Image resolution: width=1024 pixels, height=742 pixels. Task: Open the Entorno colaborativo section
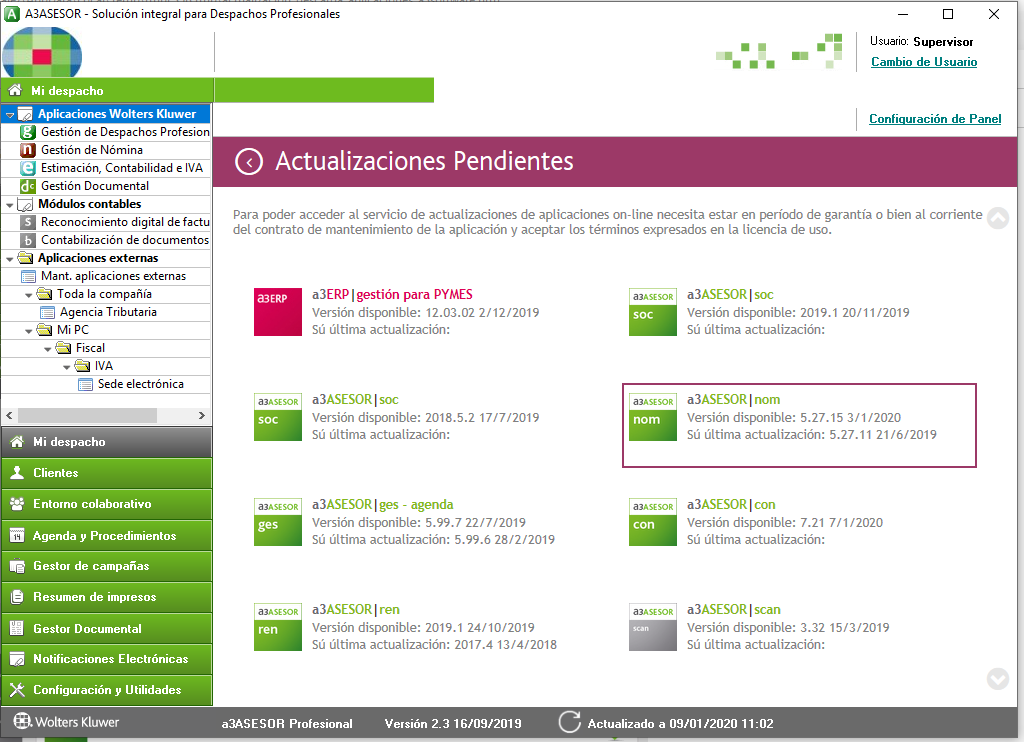(106, 504)
